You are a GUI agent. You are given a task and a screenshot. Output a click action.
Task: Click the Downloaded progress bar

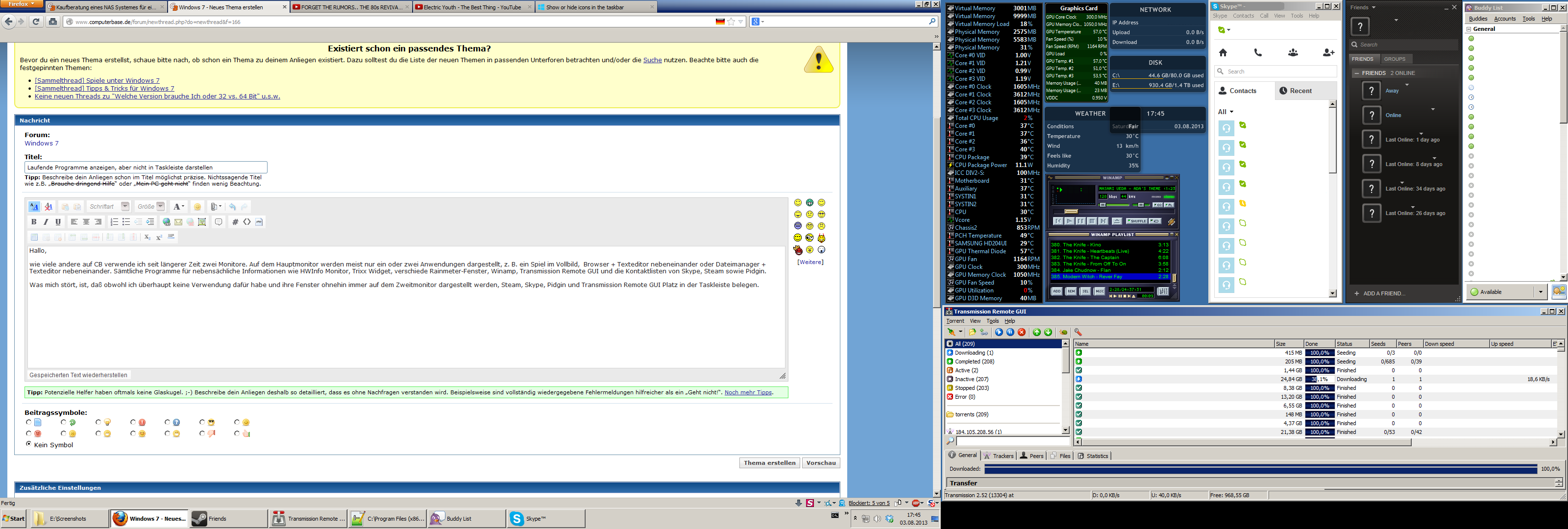[1260, 469]
